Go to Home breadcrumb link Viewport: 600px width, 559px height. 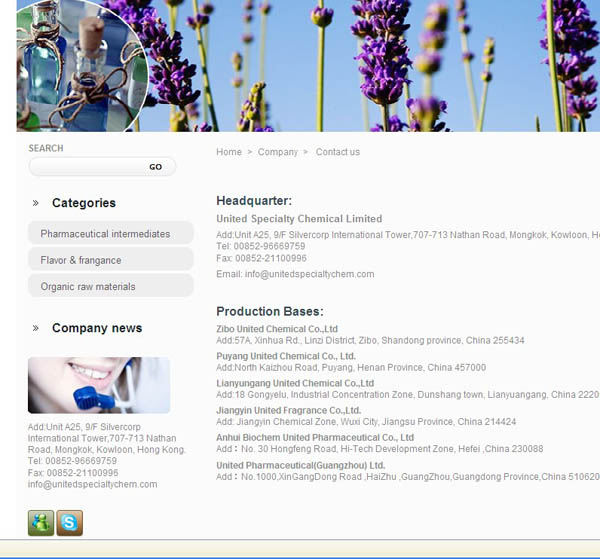point(229,152)
